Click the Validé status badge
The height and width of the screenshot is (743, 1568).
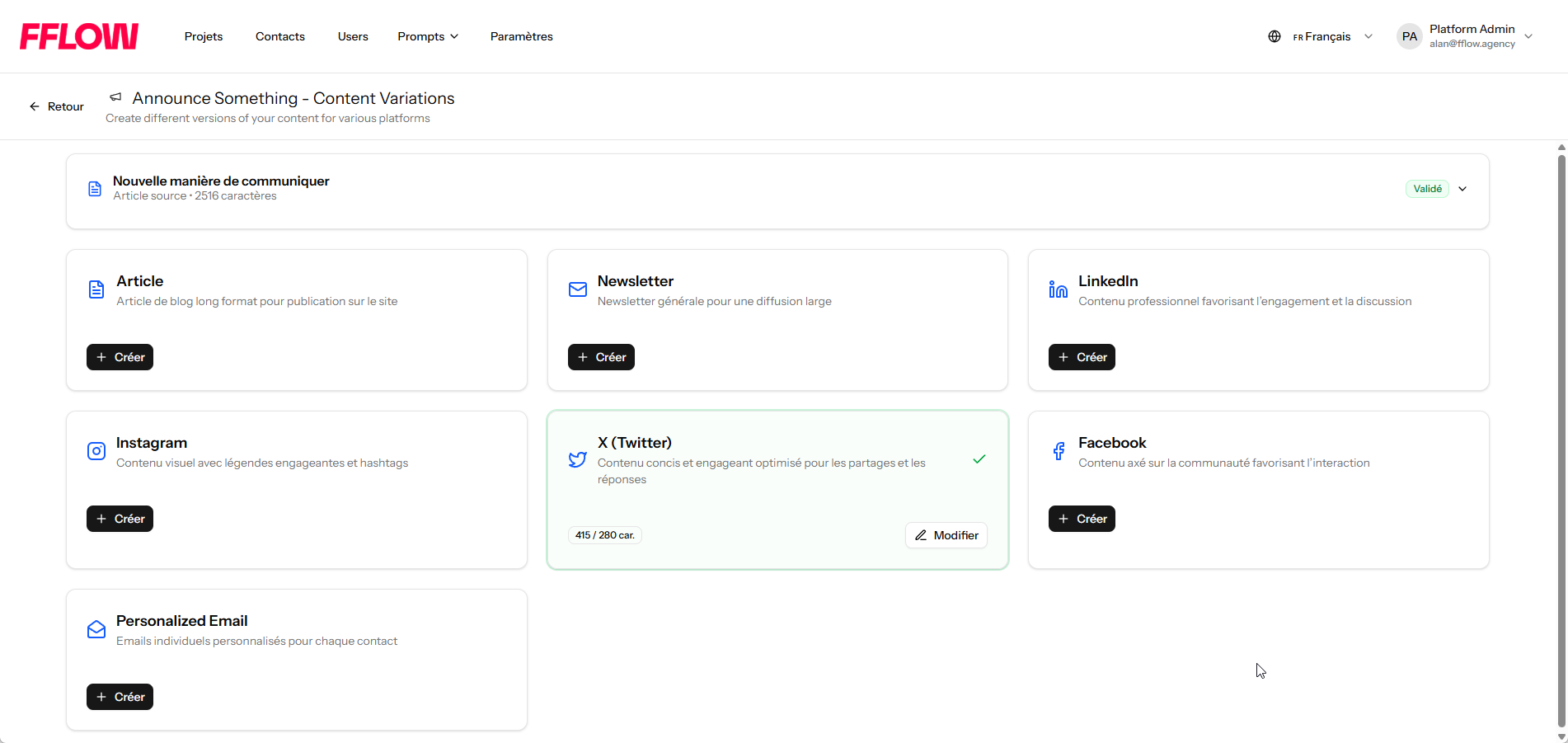coord(1427,189)
